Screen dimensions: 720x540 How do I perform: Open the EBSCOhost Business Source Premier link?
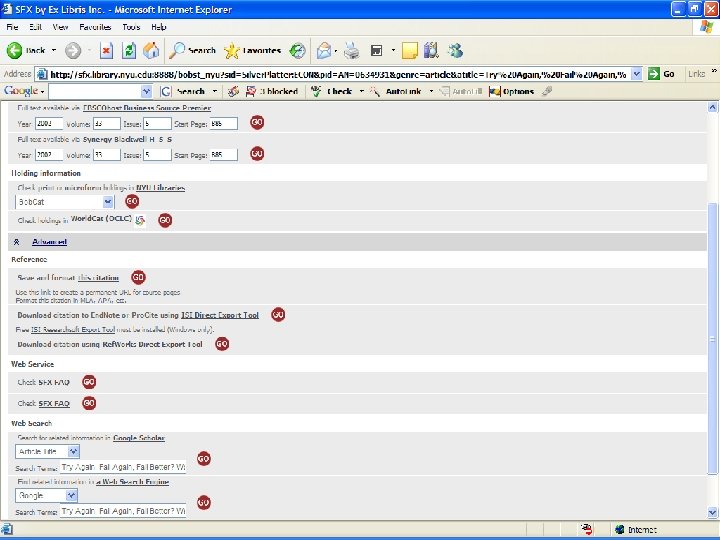tap(146, 108)
